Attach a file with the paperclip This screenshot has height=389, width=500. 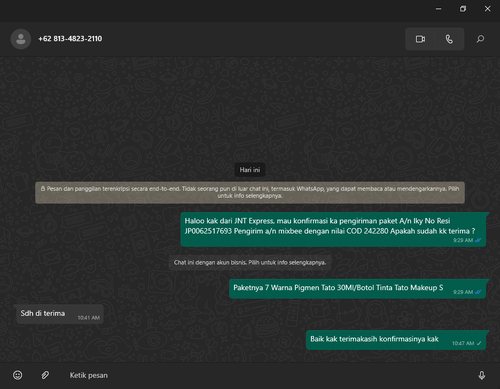coord(45,375)
